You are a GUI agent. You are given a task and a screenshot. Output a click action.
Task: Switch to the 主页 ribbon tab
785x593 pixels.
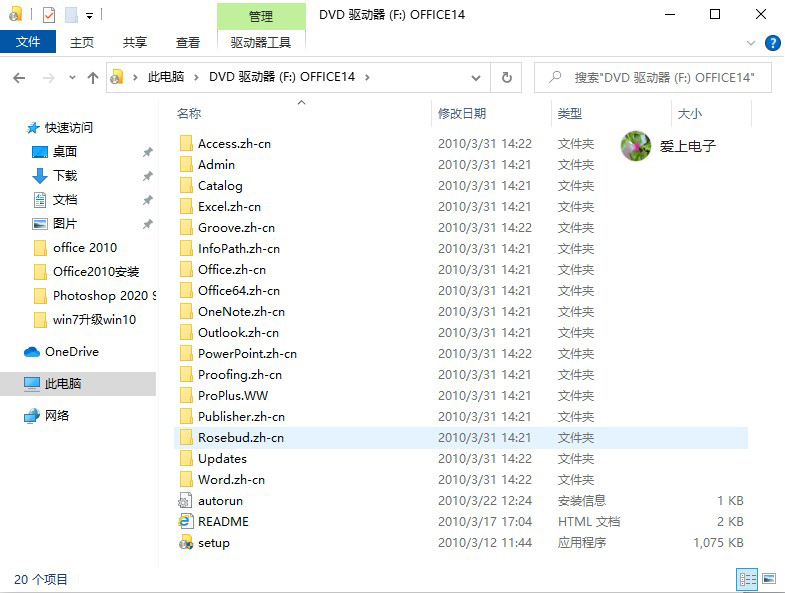82,42
